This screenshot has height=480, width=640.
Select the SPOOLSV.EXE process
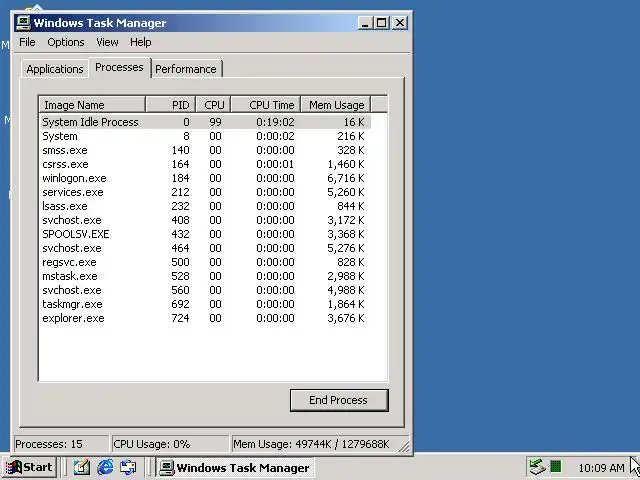pos(206,234)
